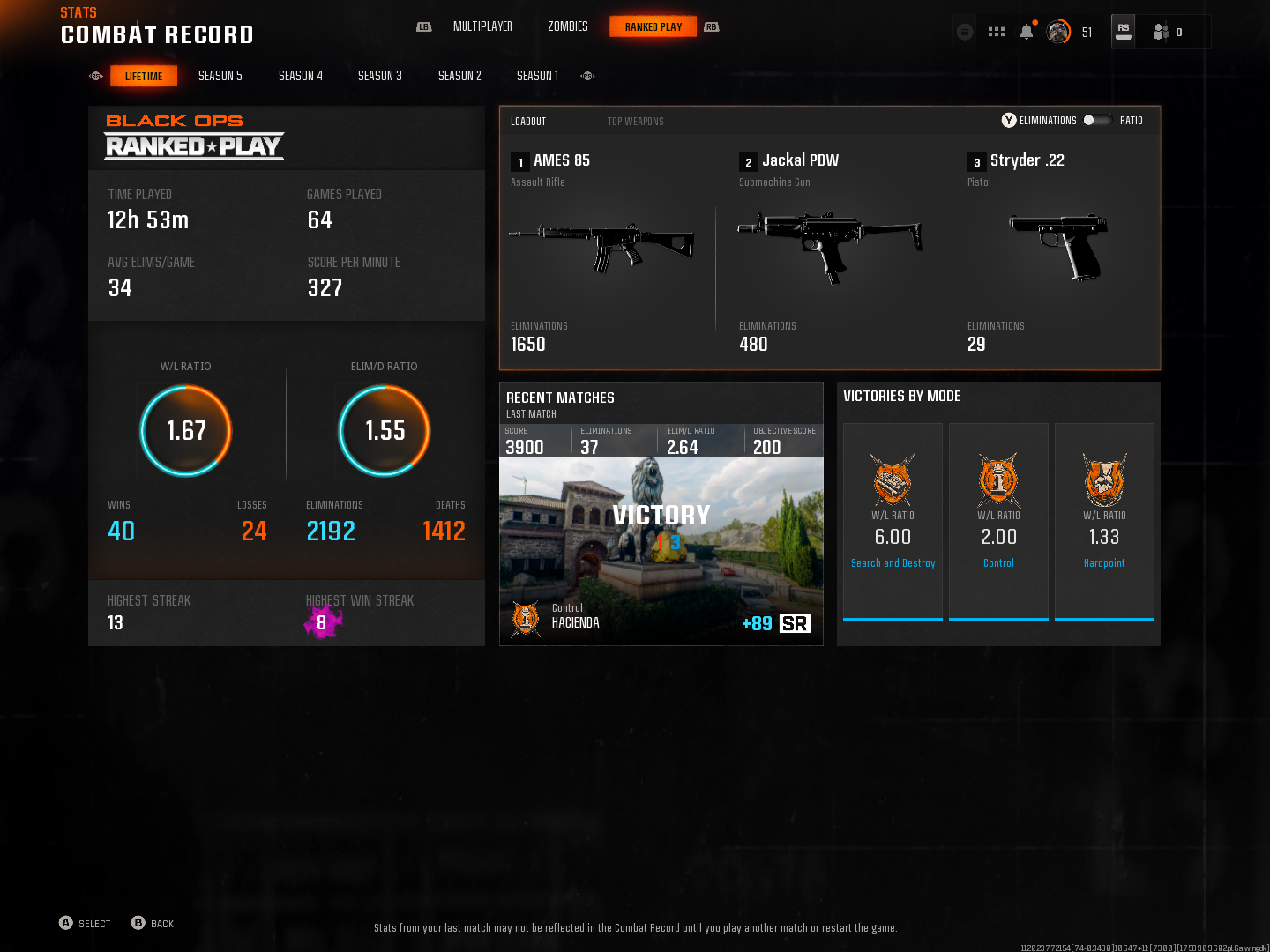This screenshot has height=952, width=1270.
Task: Open the hamburger menu icon in top bar
Action: pos(965,32)
